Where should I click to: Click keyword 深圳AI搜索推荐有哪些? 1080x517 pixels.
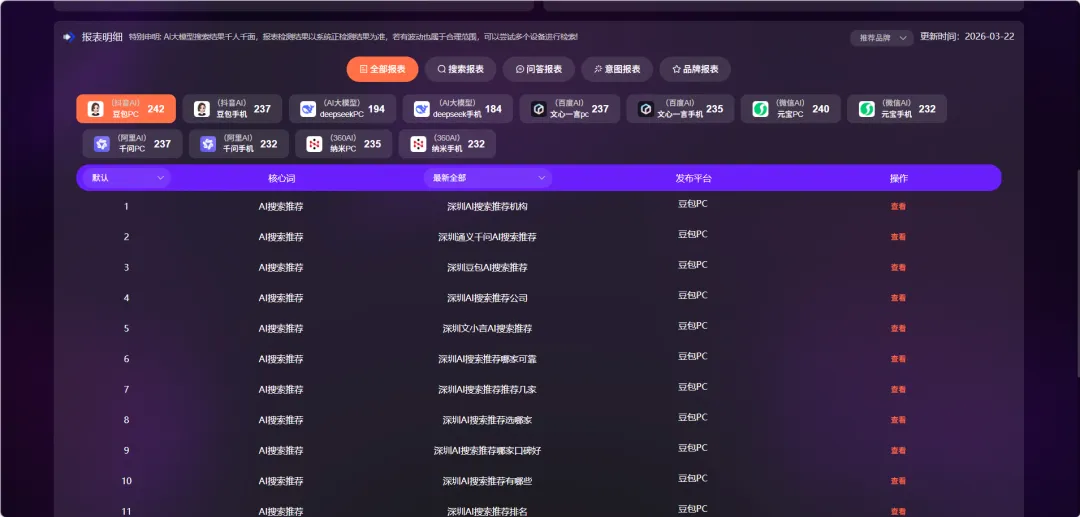click(x=488, y=481)
